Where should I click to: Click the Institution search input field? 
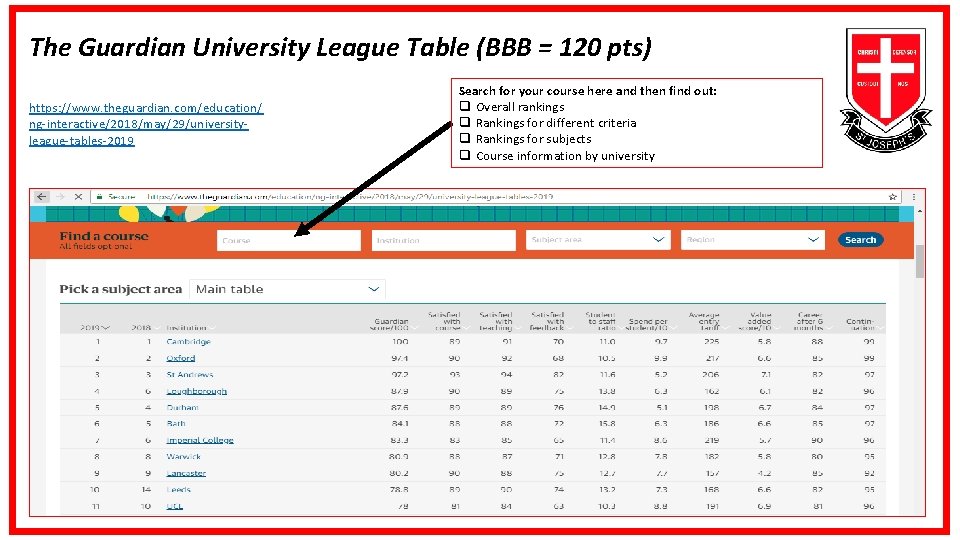pyautogui.click(x=443, y=240)
